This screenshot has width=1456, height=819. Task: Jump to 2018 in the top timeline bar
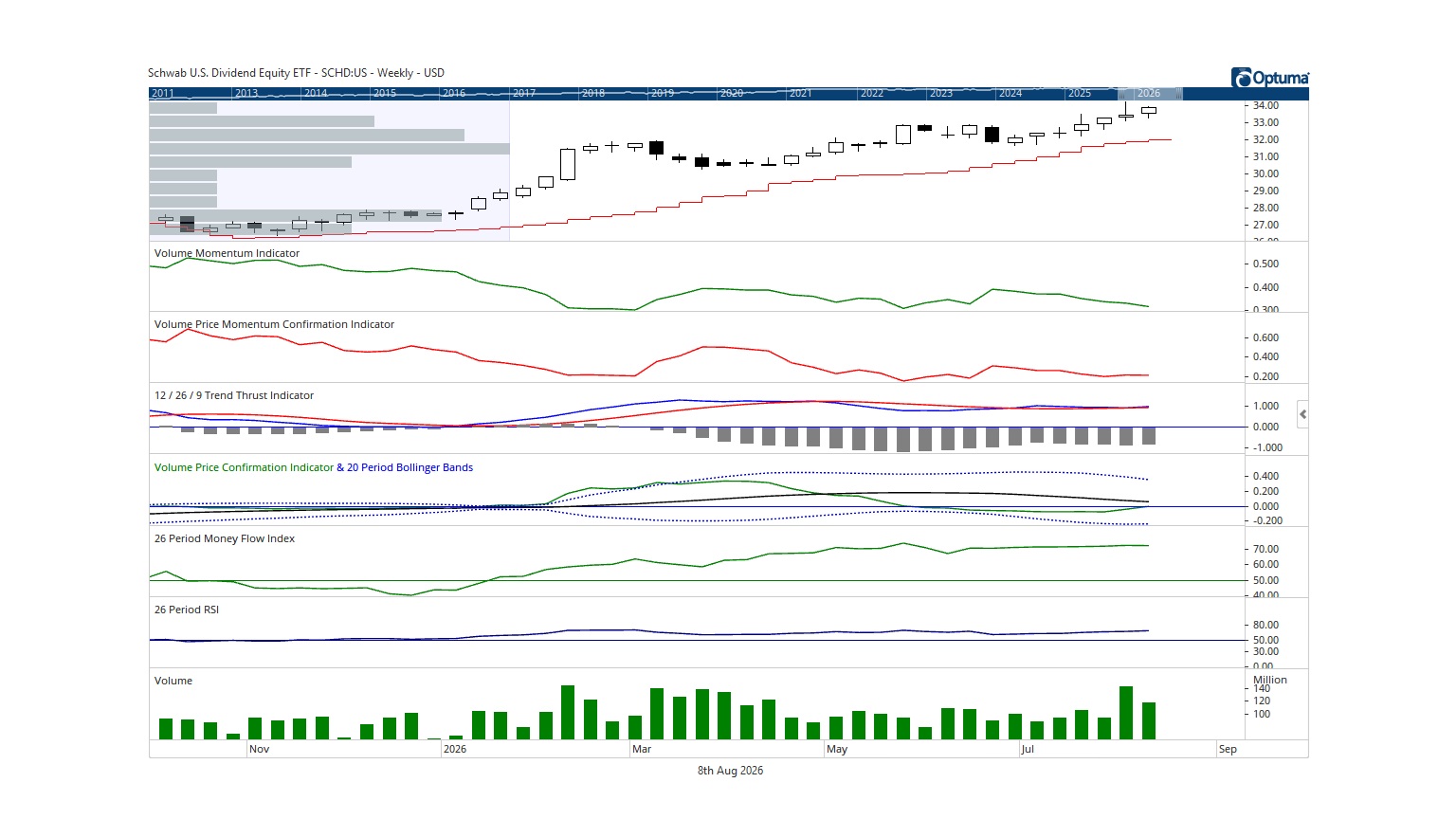coord(593,94)
